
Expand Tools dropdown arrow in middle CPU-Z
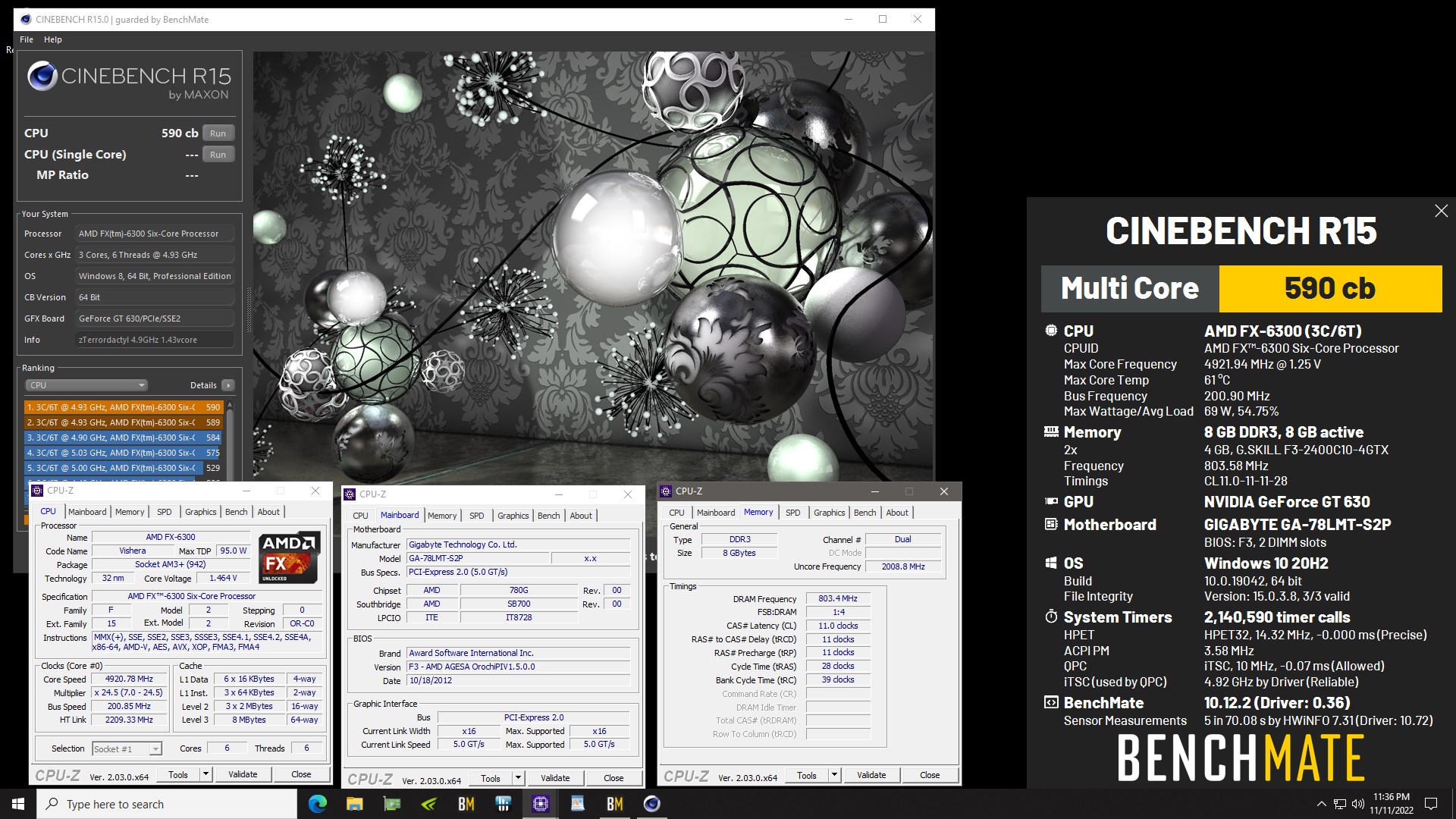(518, 778)
